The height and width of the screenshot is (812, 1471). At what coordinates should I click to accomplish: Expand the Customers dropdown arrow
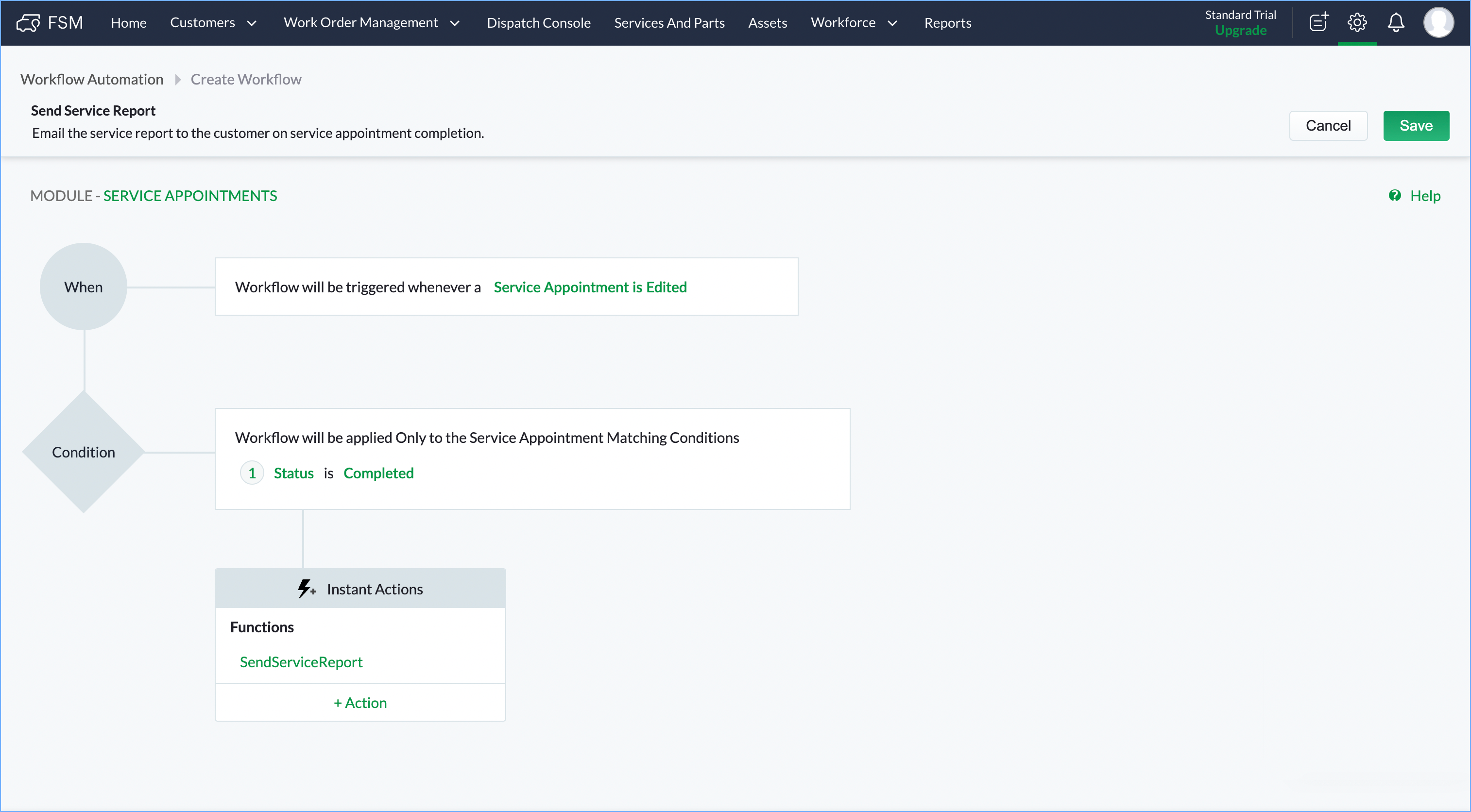tap(252, 23)
